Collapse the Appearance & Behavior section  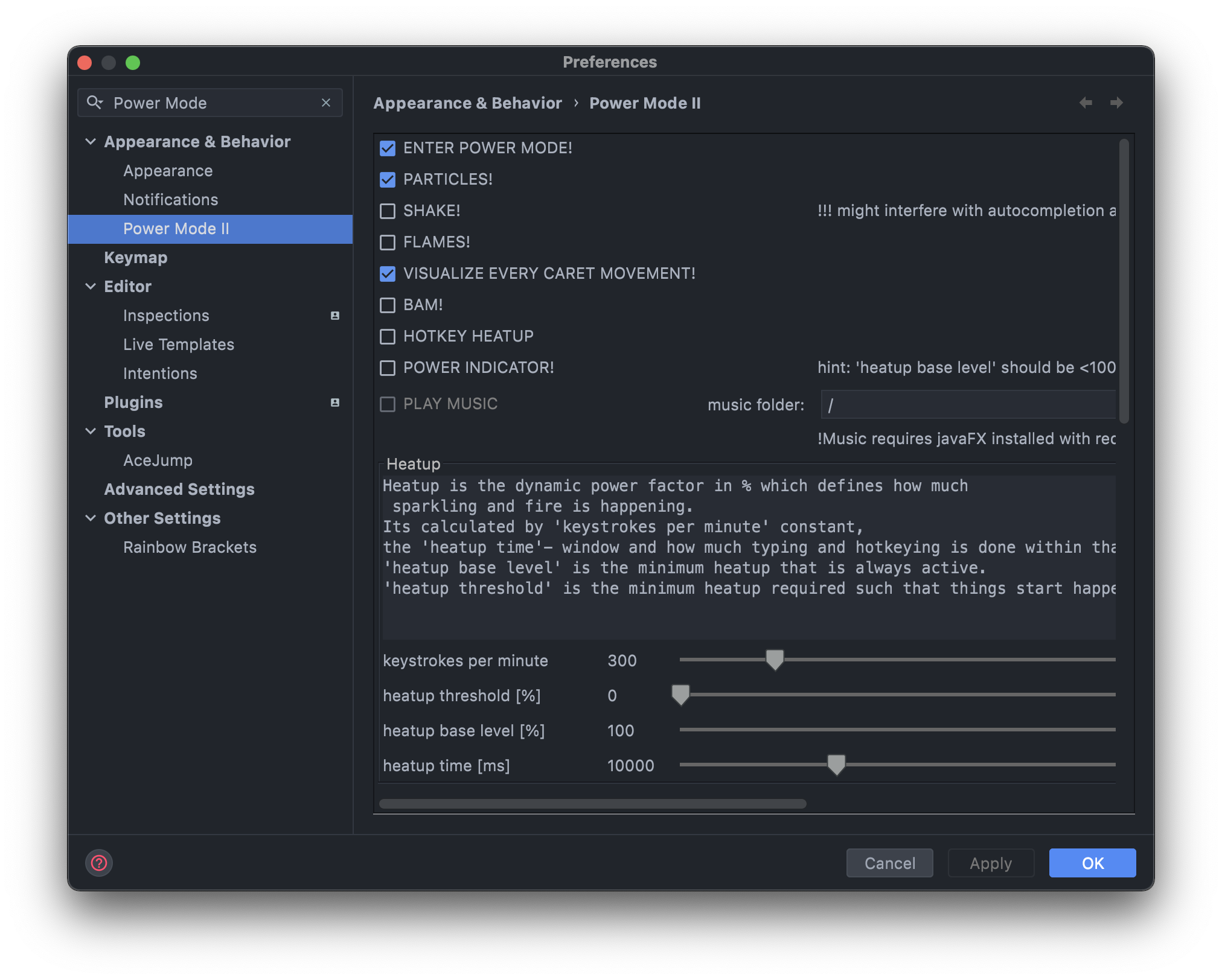point(91,142)
